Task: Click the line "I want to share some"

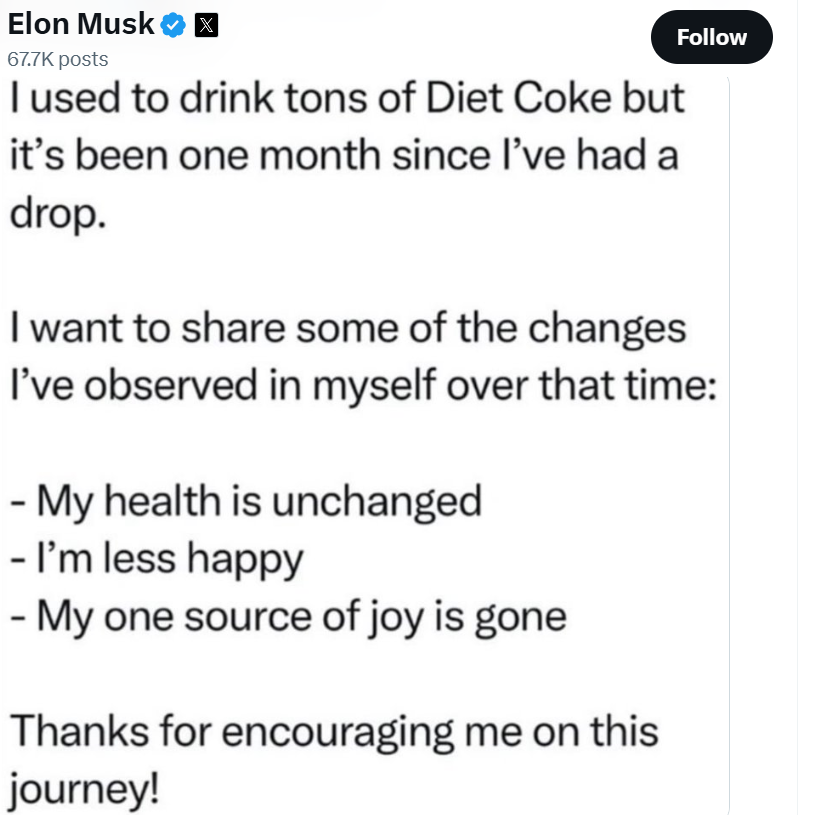Action: (x=203, y=328)
